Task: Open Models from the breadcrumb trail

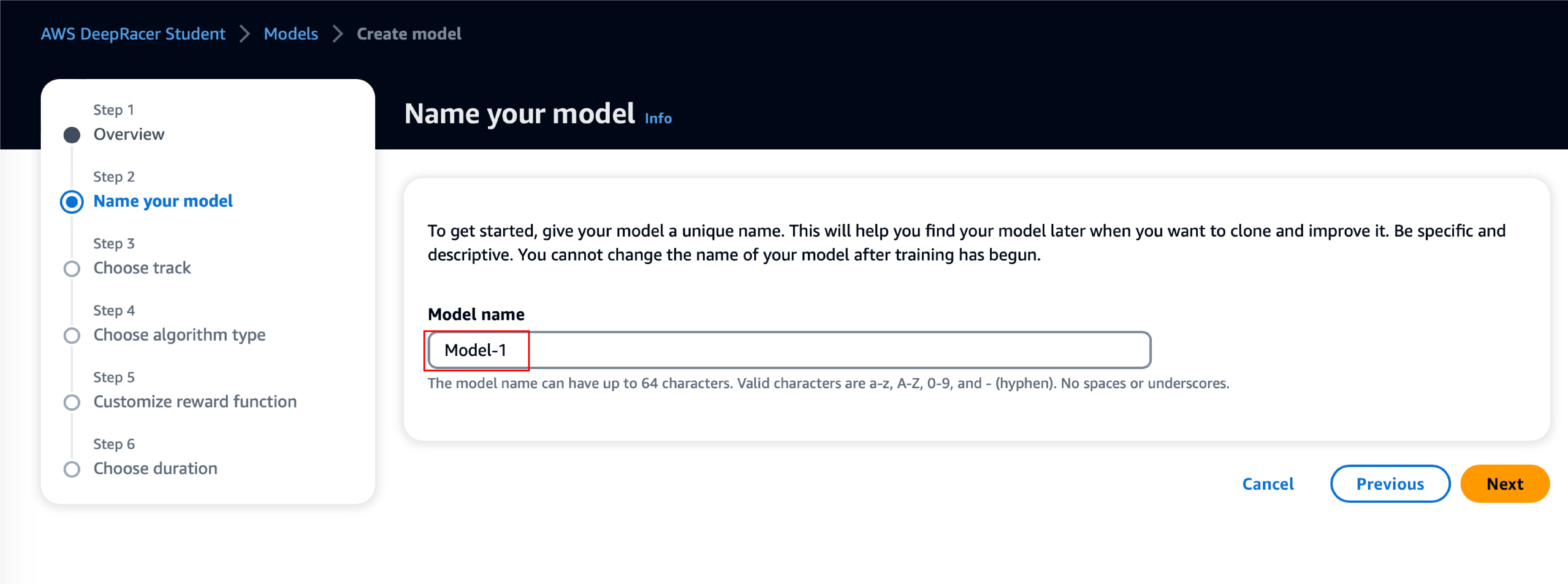Action: tap(290, 34)
